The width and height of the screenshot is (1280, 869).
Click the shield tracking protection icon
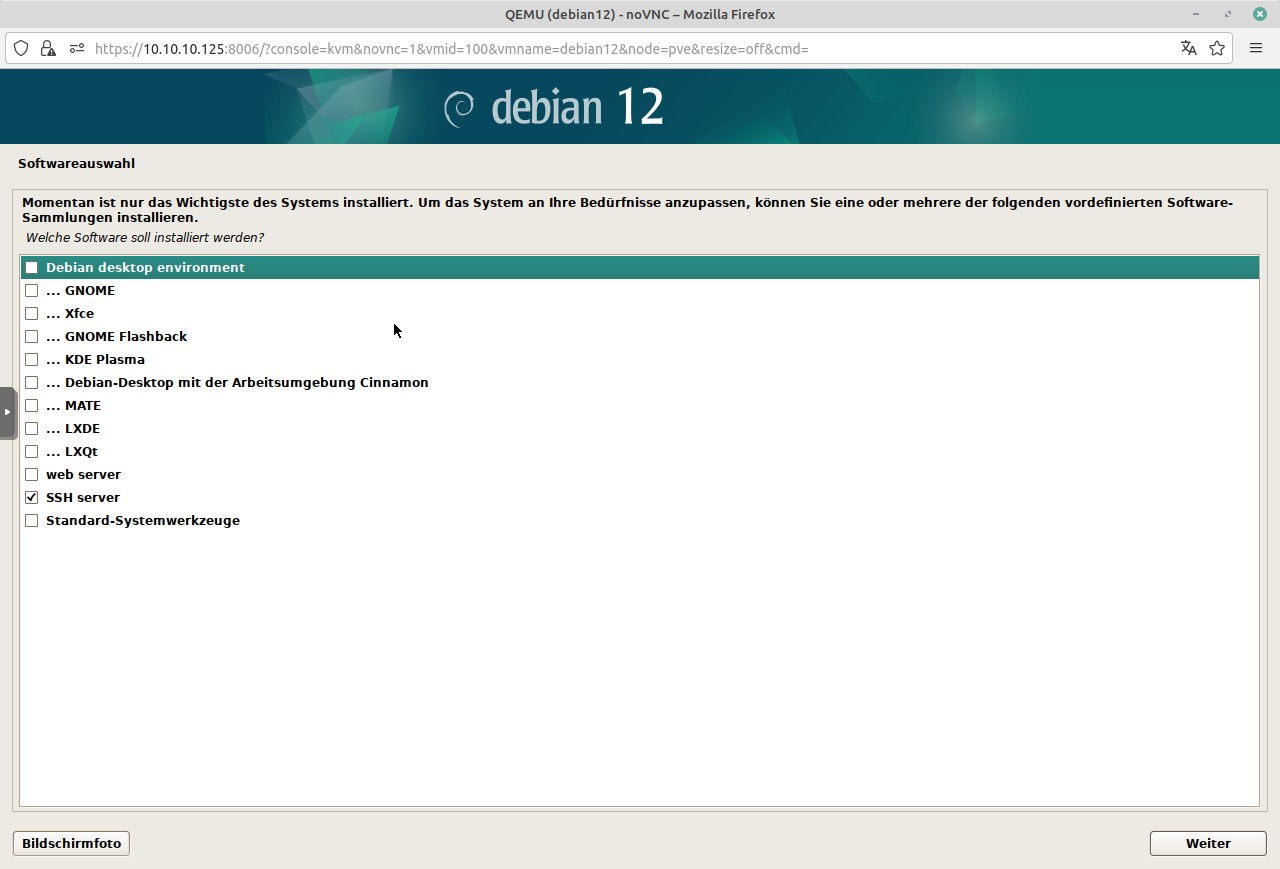click(x=21, y=48)
